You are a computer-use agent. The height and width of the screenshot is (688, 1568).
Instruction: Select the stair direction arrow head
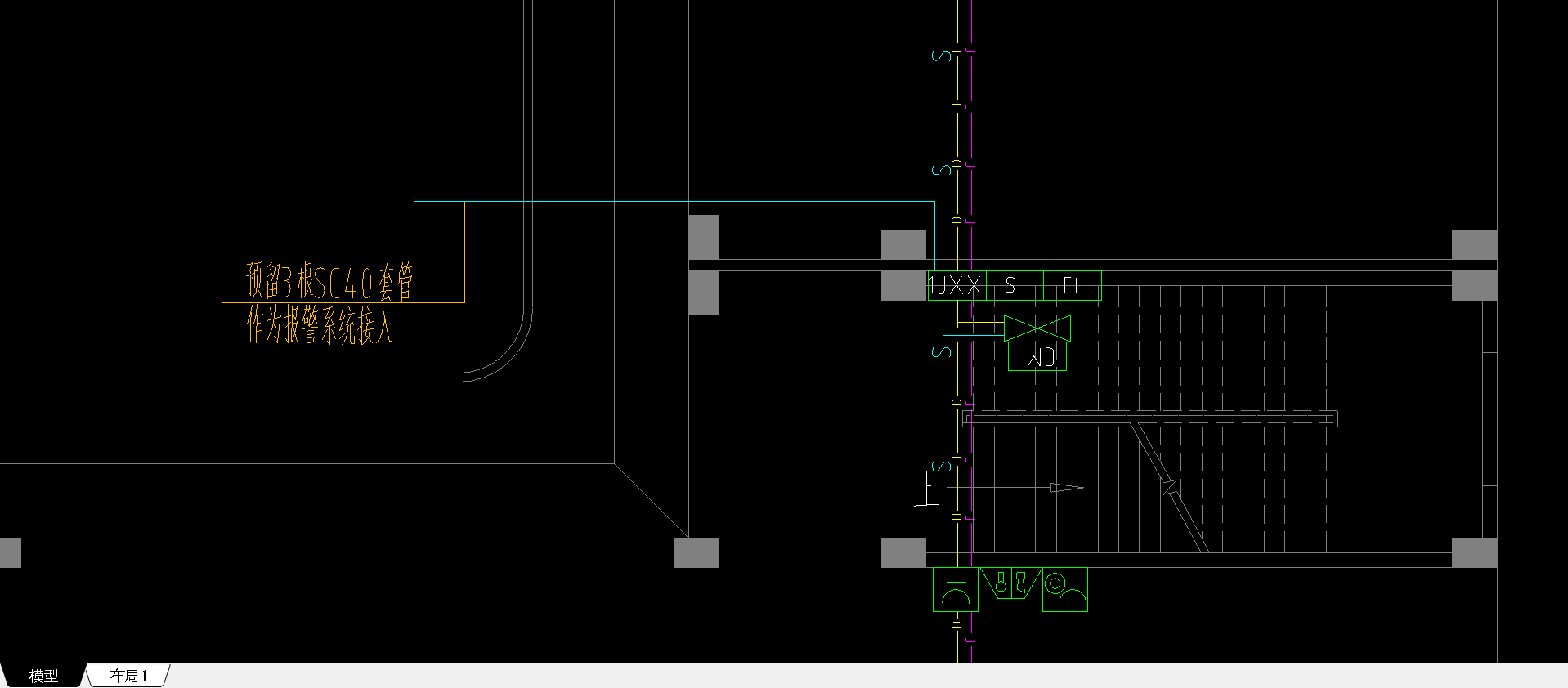pyautogui.click(x=1066, y=488)
